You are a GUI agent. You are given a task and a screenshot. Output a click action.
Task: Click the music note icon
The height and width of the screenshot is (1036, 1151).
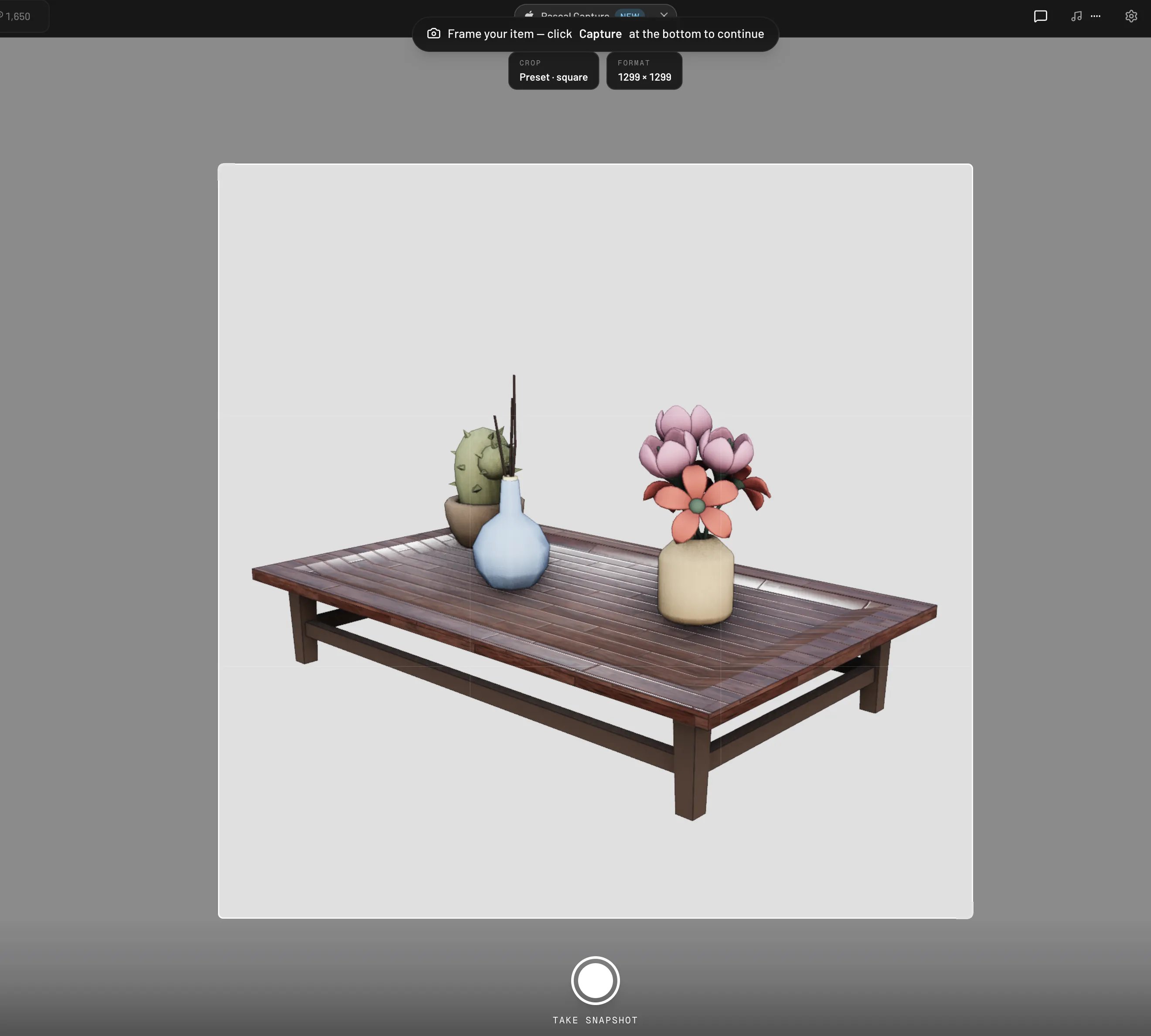(x=1076, y=16)
